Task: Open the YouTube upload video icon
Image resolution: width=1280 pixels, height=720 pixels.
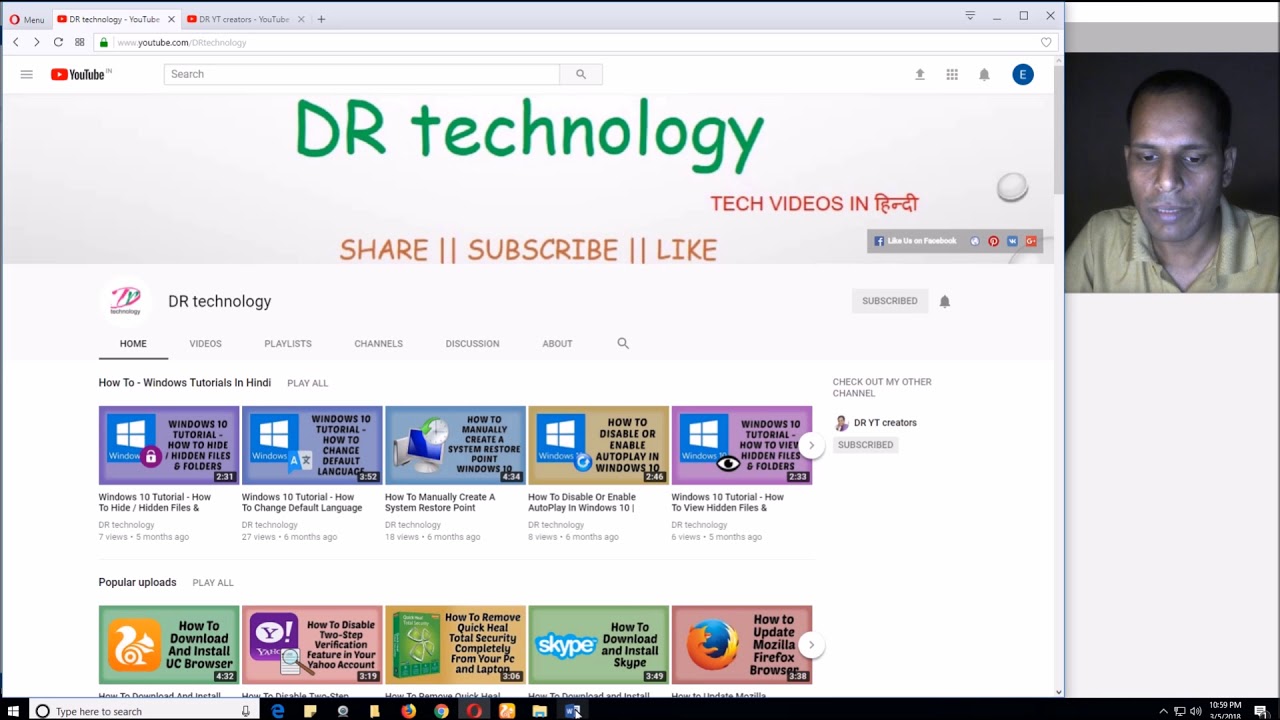Action: (920, 74)
